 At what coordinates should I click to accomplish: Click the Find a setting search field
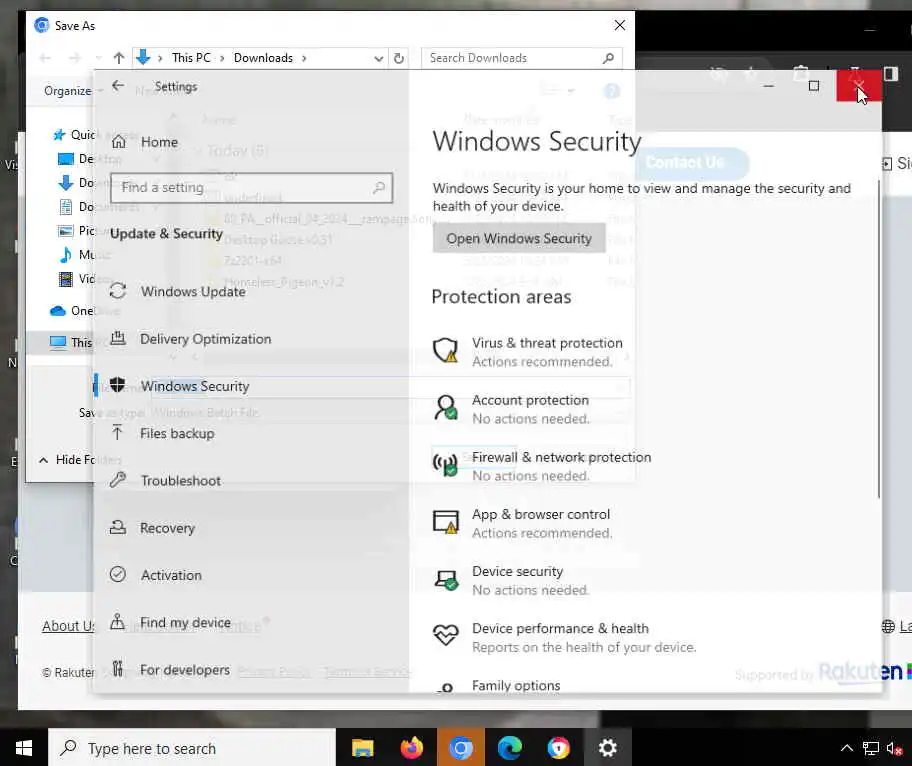point(251,187)
